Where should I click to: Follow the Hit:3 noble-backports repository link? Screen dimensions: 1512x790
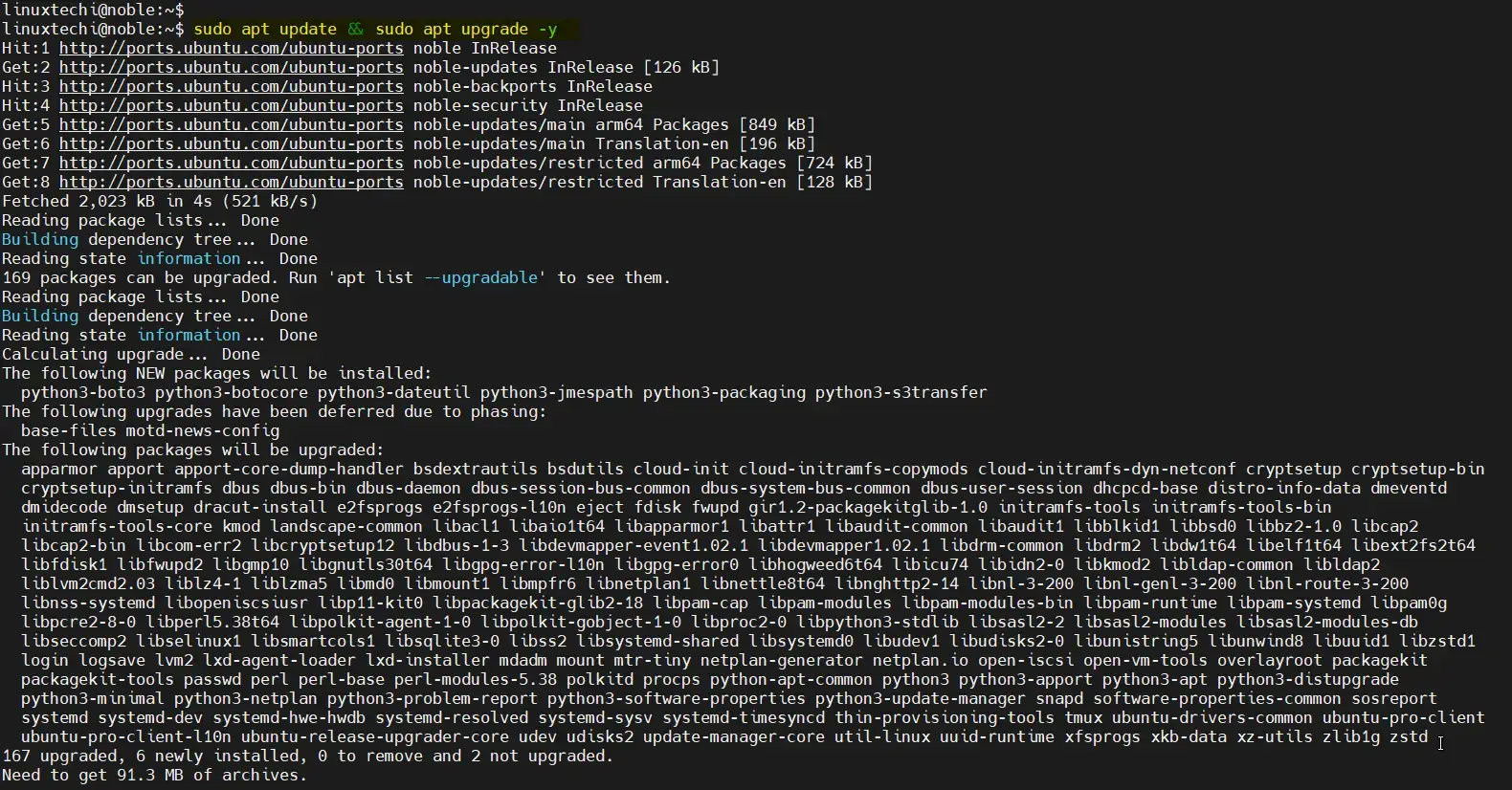231,86
